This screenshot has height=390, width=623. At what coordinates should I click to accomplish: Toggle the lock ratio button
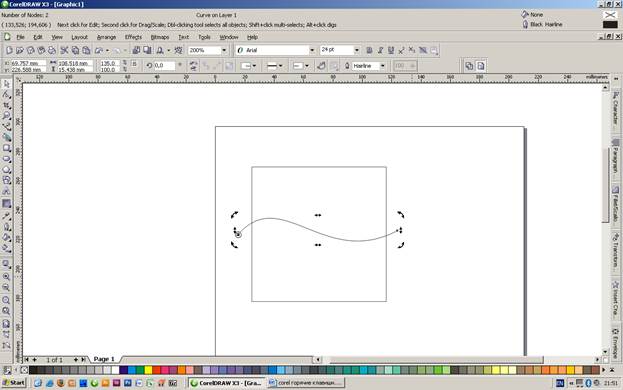pos(134,64)
